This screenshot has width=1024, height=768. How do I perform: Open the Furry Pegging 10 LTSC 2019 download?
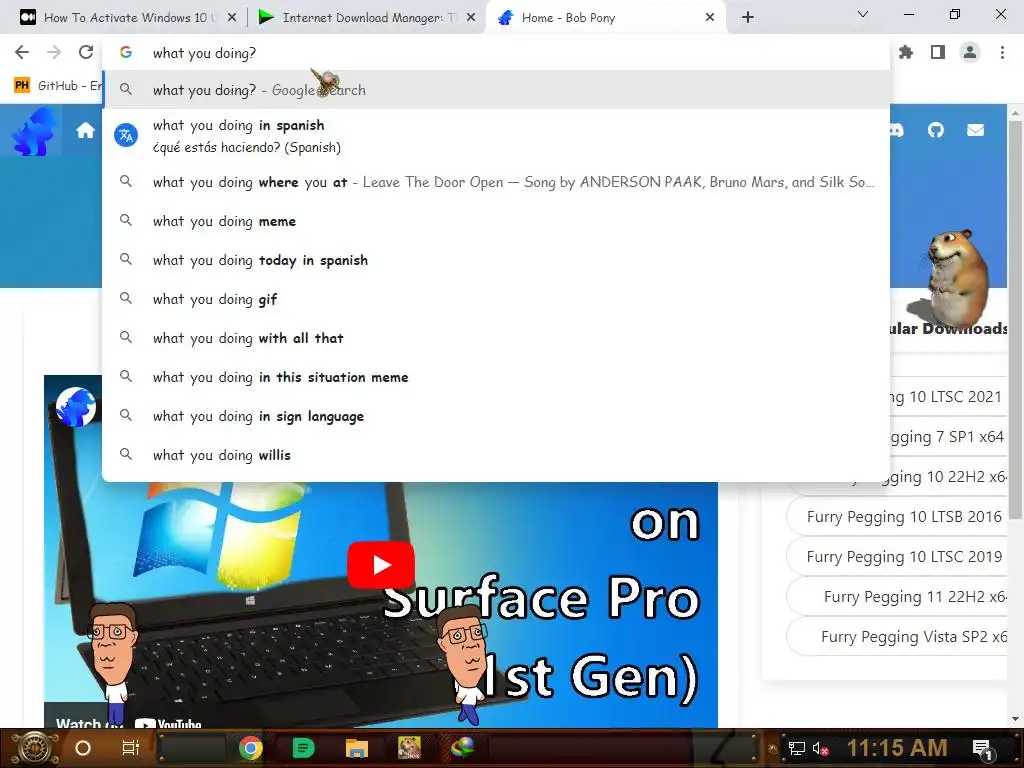click(x=898, y=557)
